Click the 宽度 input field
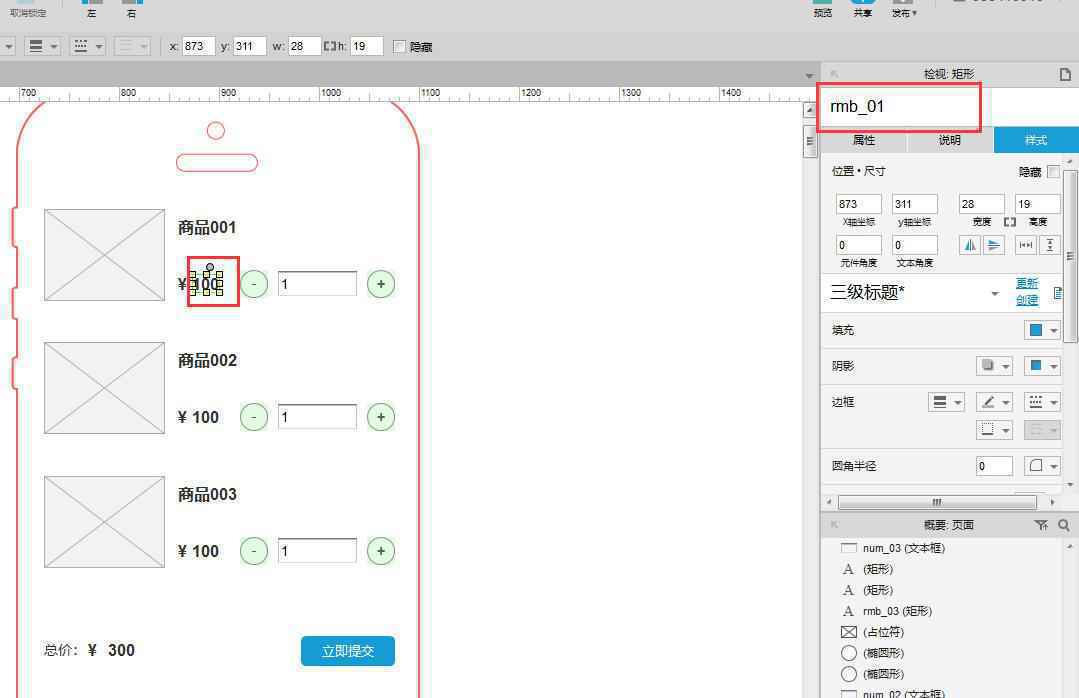The height and width of the screenshot is (698, 1079). click(x=981, y=204)
